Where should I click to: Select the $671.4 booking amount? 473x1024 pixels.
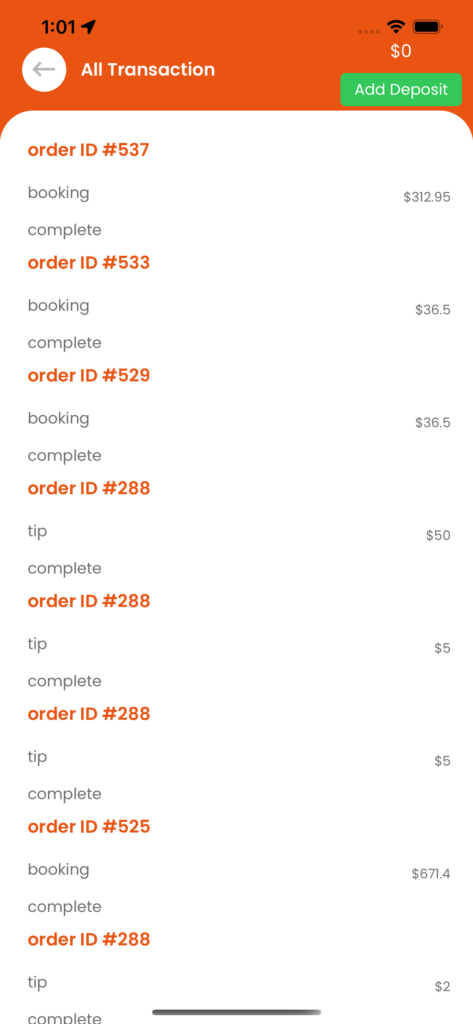tap(431, 874)
